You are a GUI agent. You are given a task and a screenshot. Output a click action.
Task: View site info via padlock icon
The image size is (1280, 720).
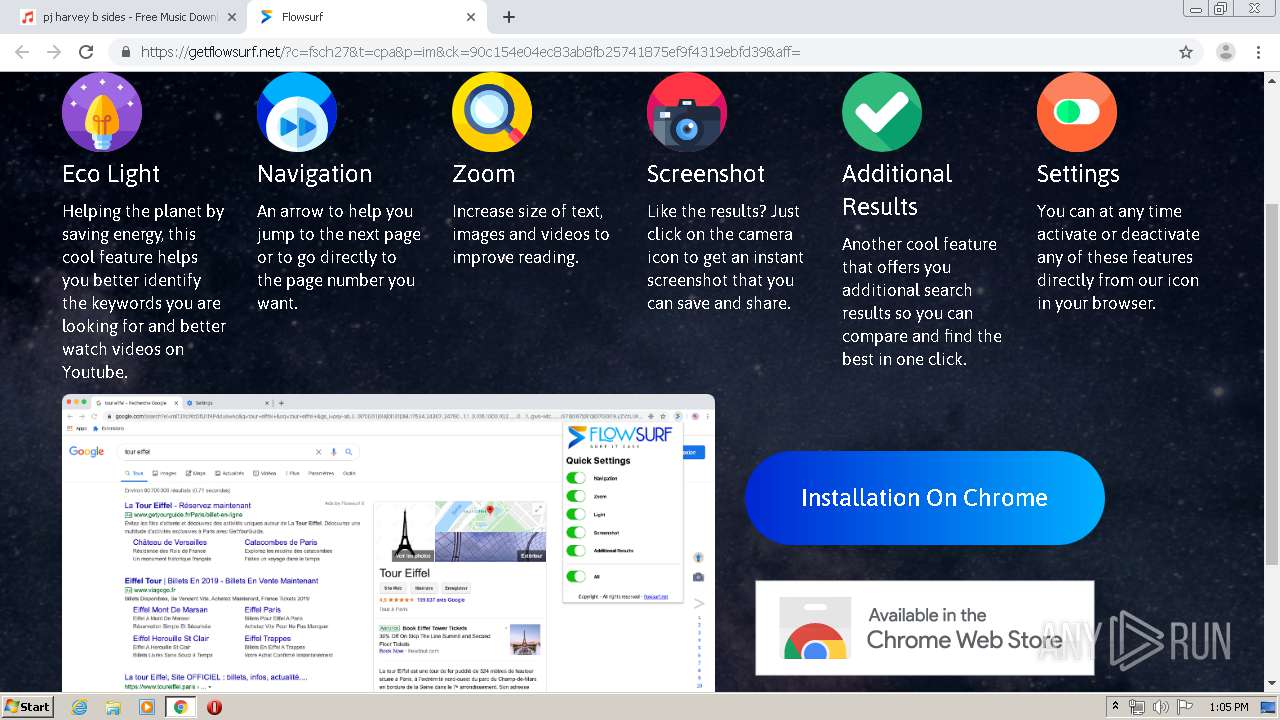pyautogui.click(x=126, y=52)
